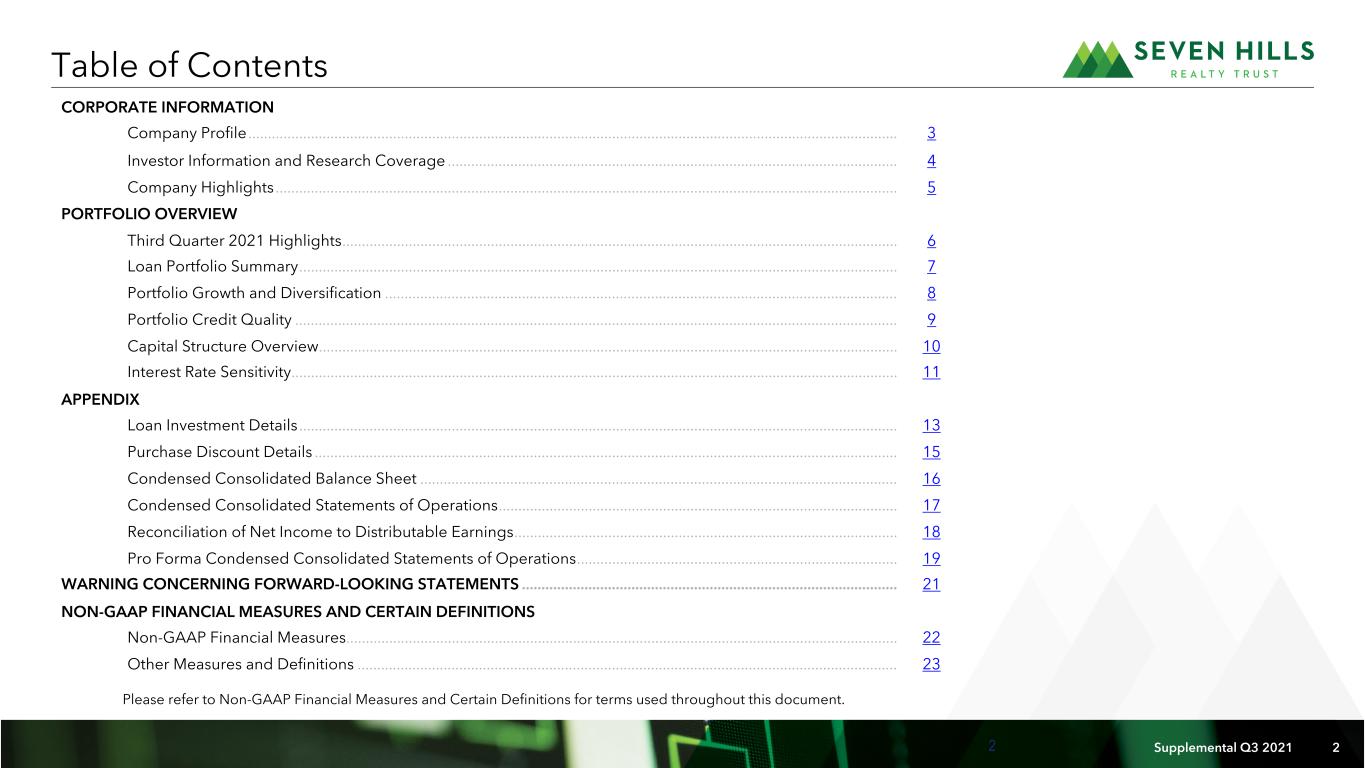Select the 'Please refer to Non-GAAP' footnote
Image resolution: width=1365 pixels, height=768 pixels.
(x=483, y=699)
